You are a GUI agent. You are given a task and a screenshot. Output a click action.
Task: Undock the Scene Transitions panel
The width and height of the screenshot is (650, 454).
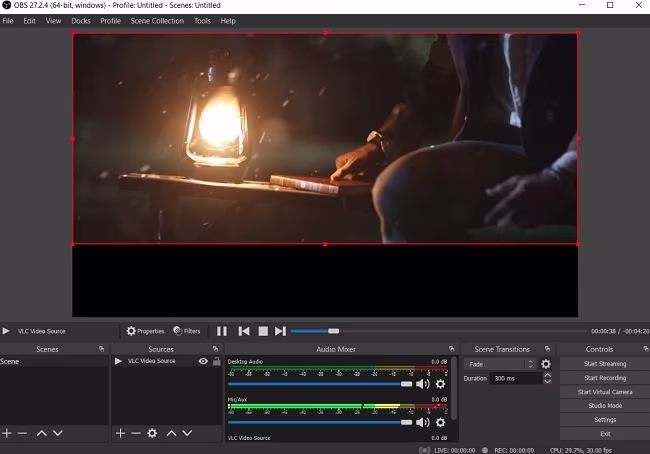click(x=548, y=349)
